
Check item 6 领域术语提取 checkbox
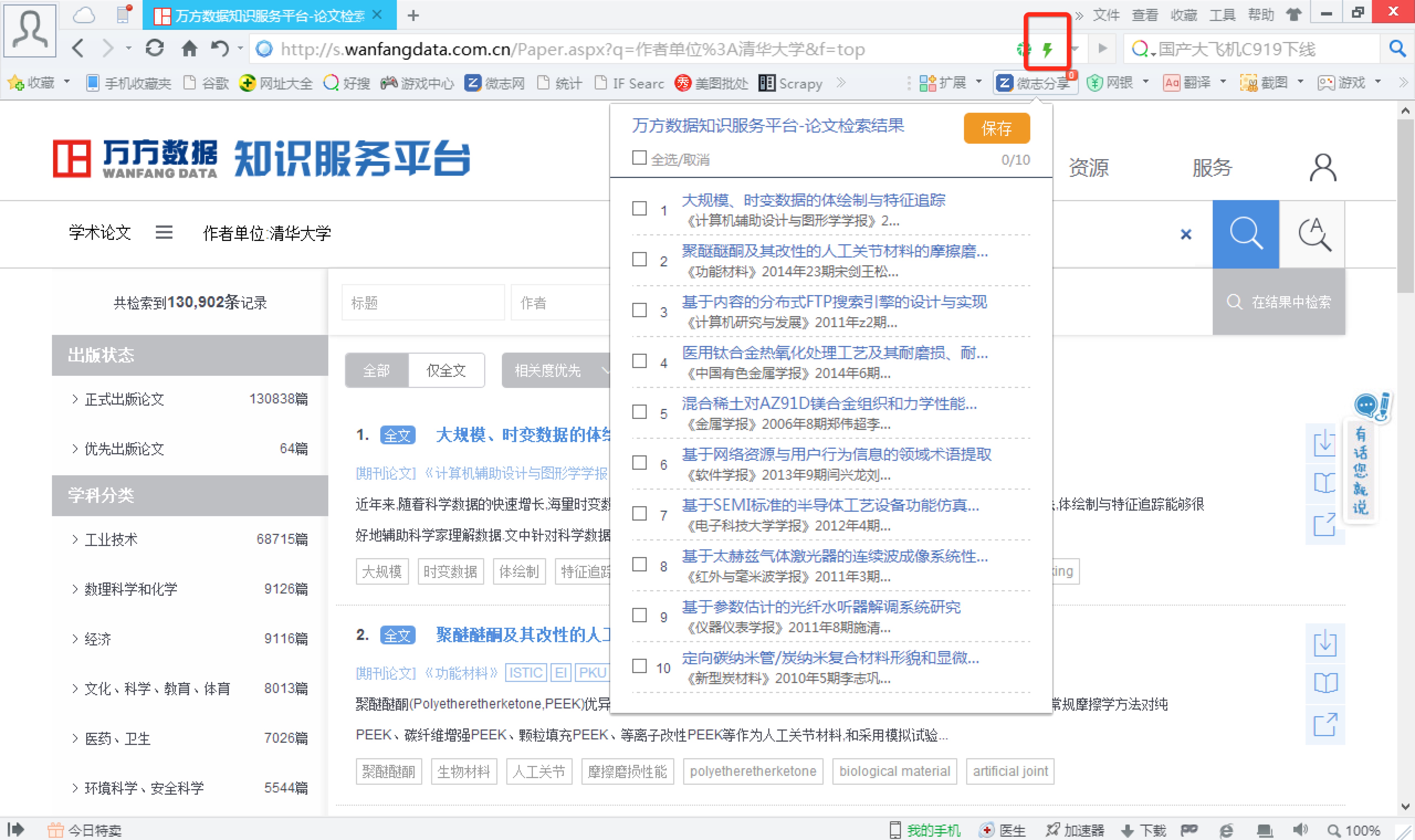pyautogui.click(x=639, y=463)
